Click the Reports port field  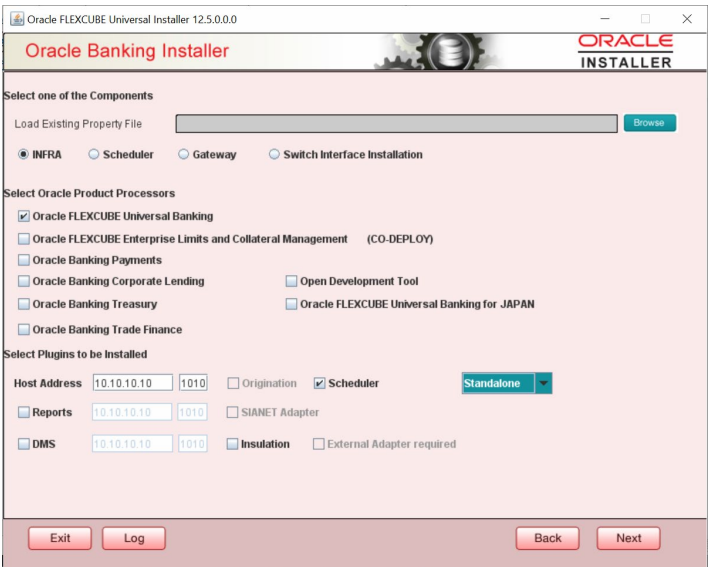tap(192, 412)
